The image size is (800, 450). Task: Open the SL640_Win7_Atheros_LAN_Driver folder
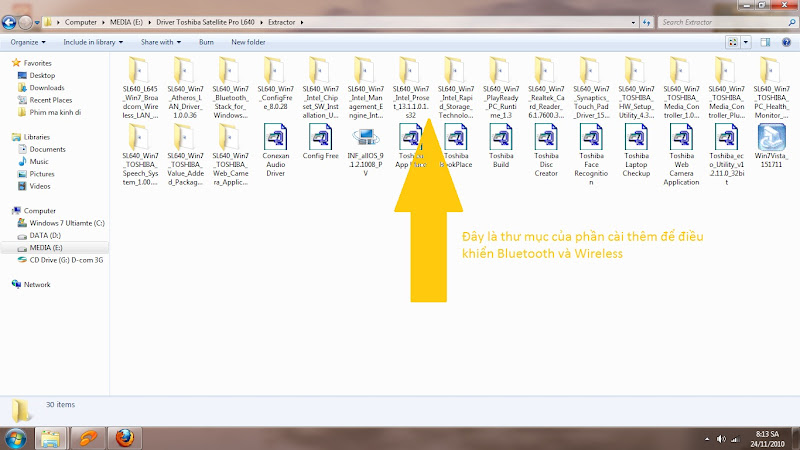click(x=185, y=88)
